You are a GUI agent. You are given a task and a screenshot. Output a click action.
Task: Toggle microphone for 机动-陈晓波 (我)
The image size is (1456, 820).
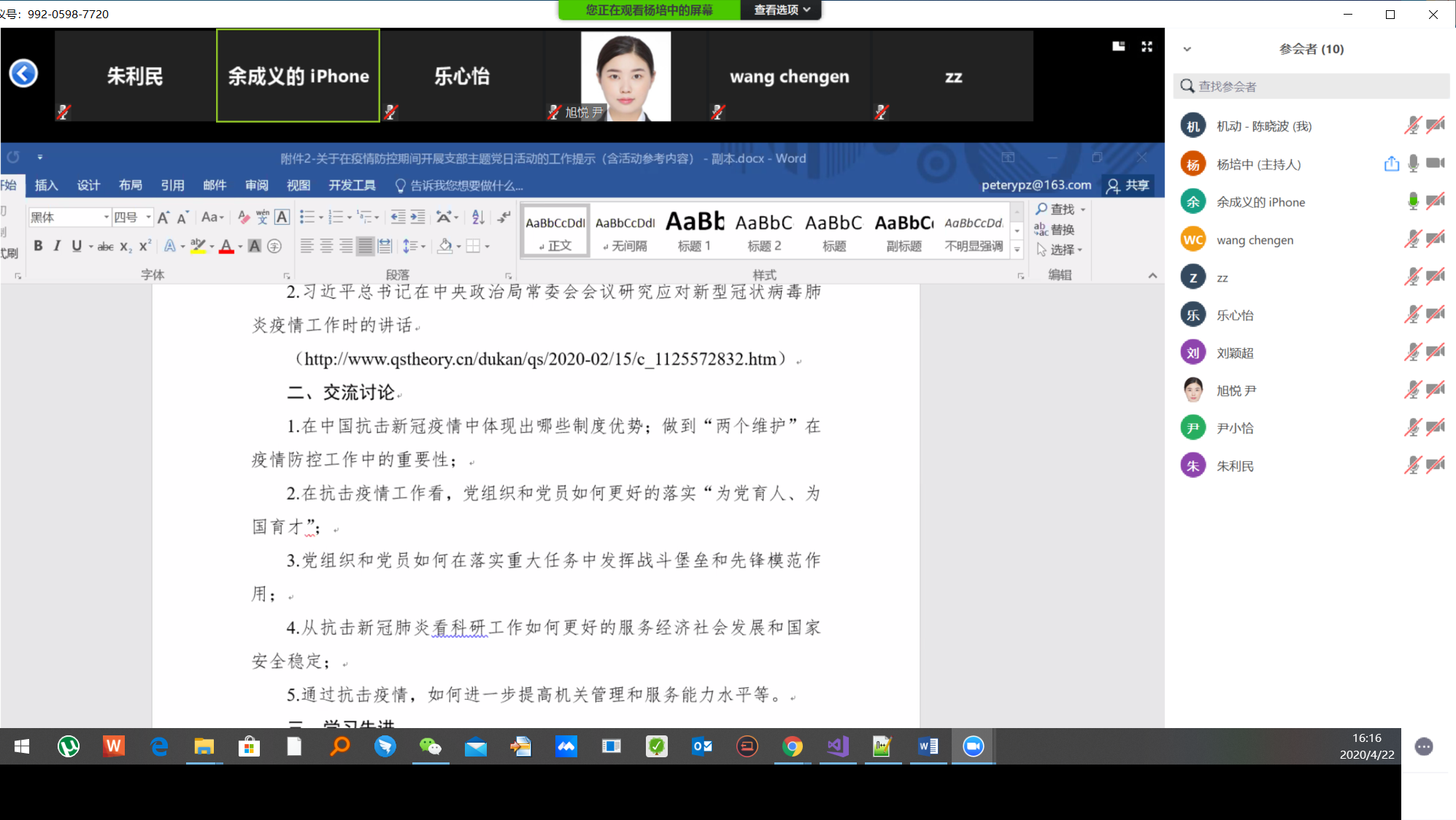1412,126
